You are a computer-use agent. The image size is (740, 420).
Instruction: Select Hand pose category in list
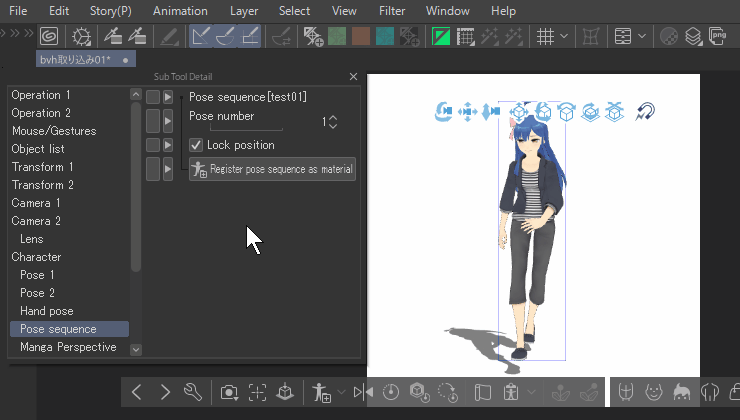(47, 311)
